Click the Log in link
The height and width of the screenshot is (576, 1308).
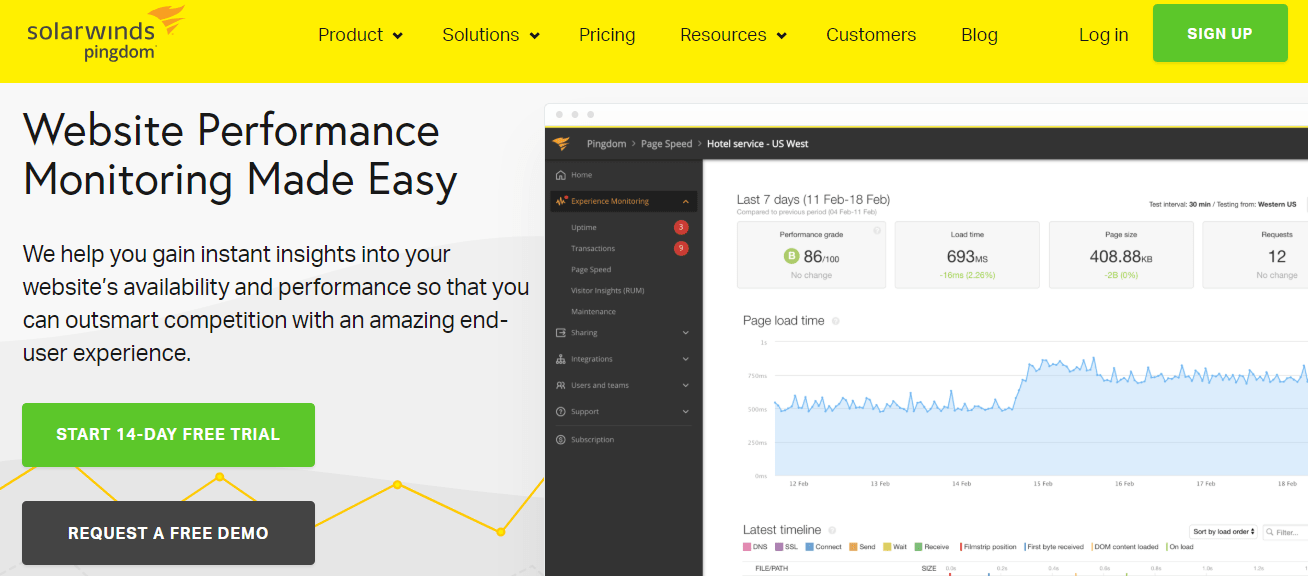1104,35
